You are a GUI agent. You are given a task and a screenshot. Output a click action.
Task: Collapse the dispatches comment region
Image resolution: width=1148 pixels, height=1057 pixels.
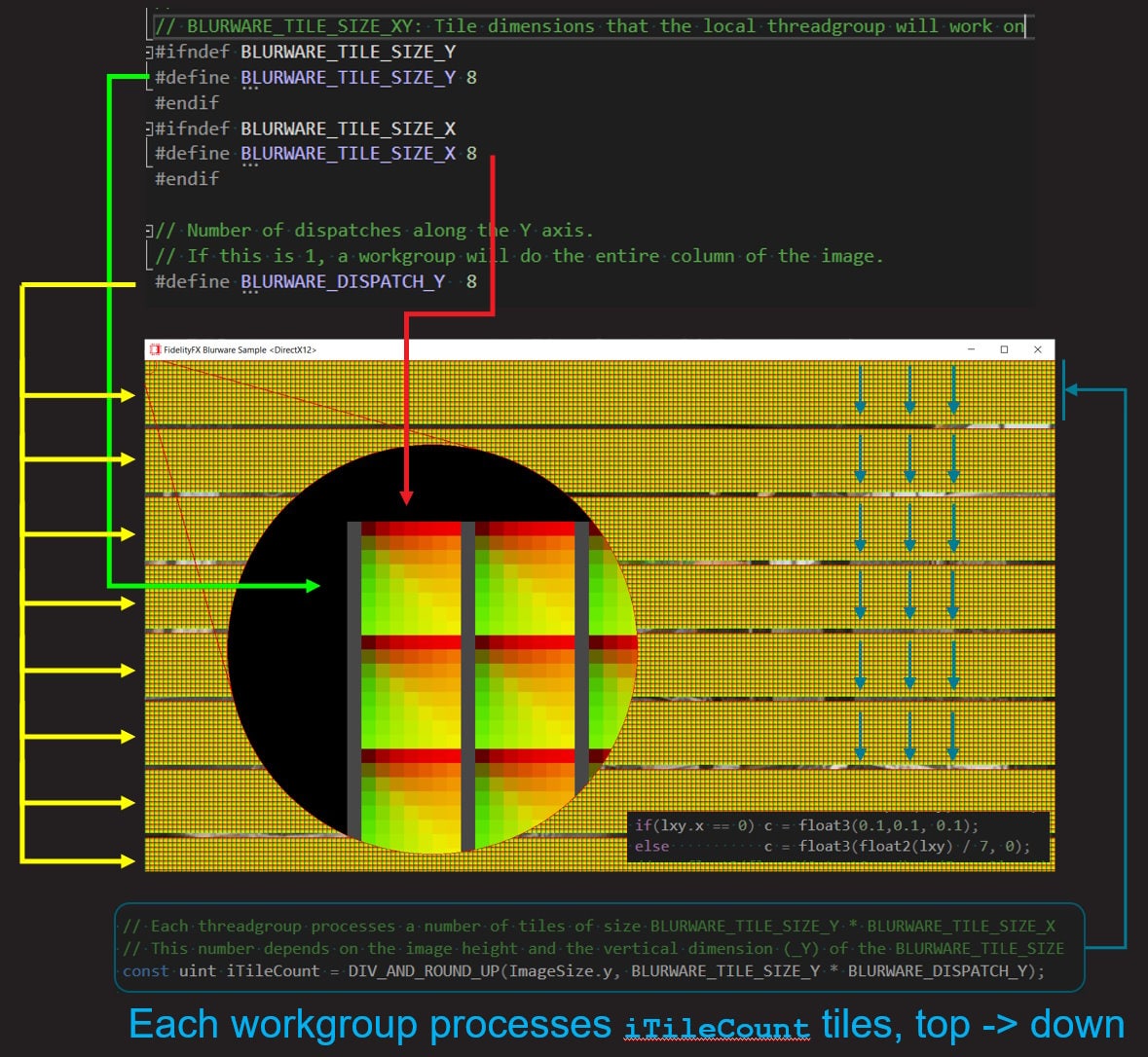point(149,230)
